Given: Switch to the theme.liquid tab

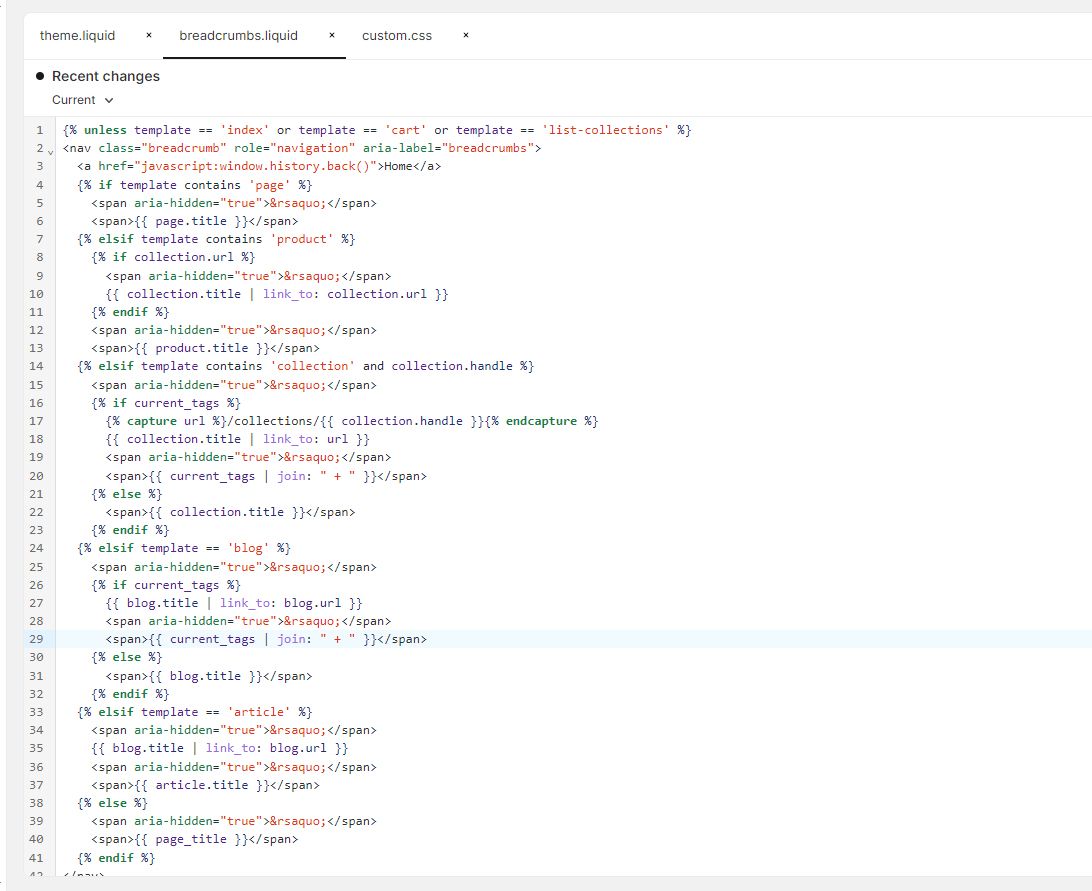Looking at the screenshot, I should point(77,36).
